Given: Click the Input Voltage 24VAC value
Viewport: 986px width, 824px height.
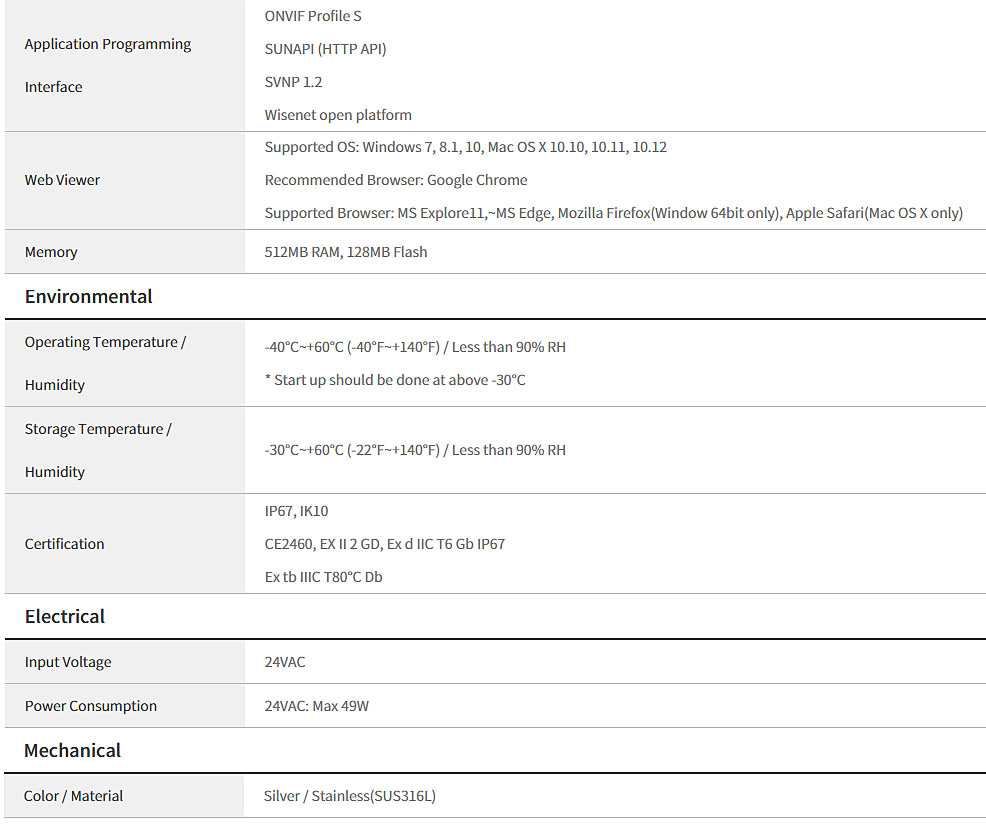Looking at the screenshot, I should tap(285, 662).
